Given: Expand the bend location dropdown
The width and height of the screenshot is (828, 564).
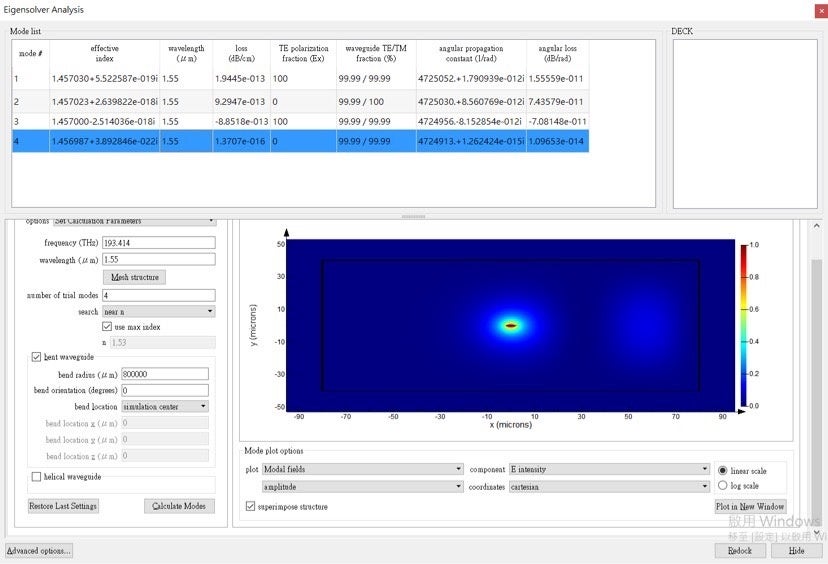Looking at the screenshot, I should click(x=164, y=406).
